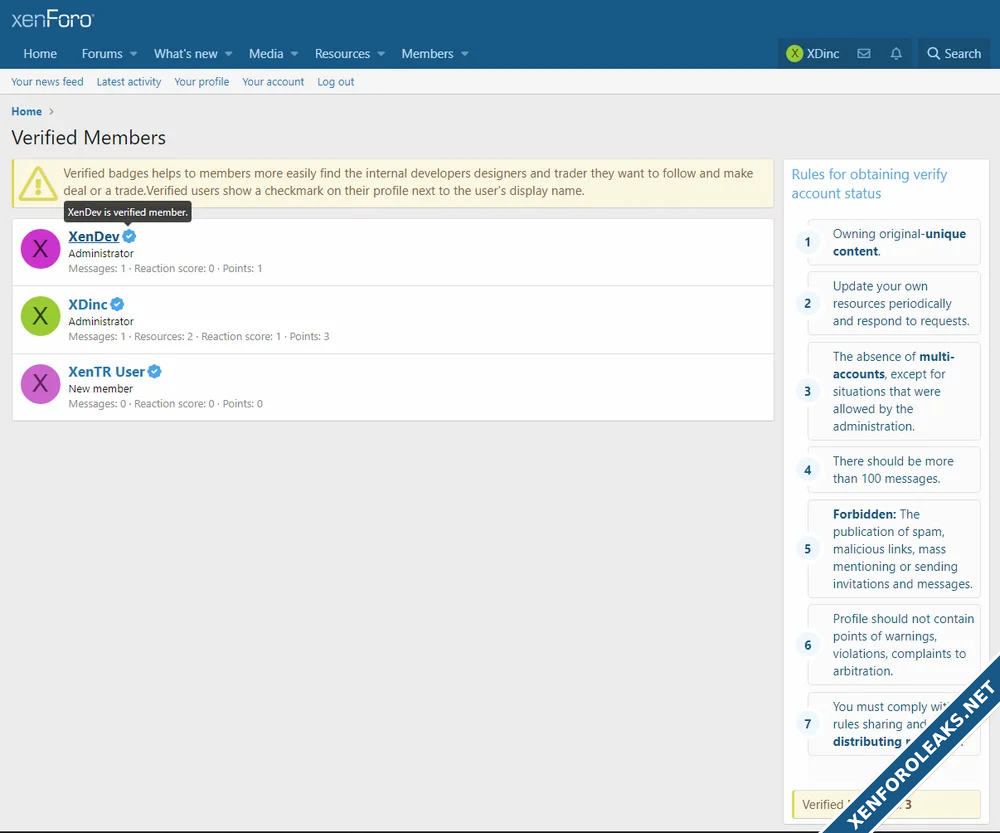Expand the Forums dropdown arrow
Screen dimensions: 1000x833
pos(133,54)
